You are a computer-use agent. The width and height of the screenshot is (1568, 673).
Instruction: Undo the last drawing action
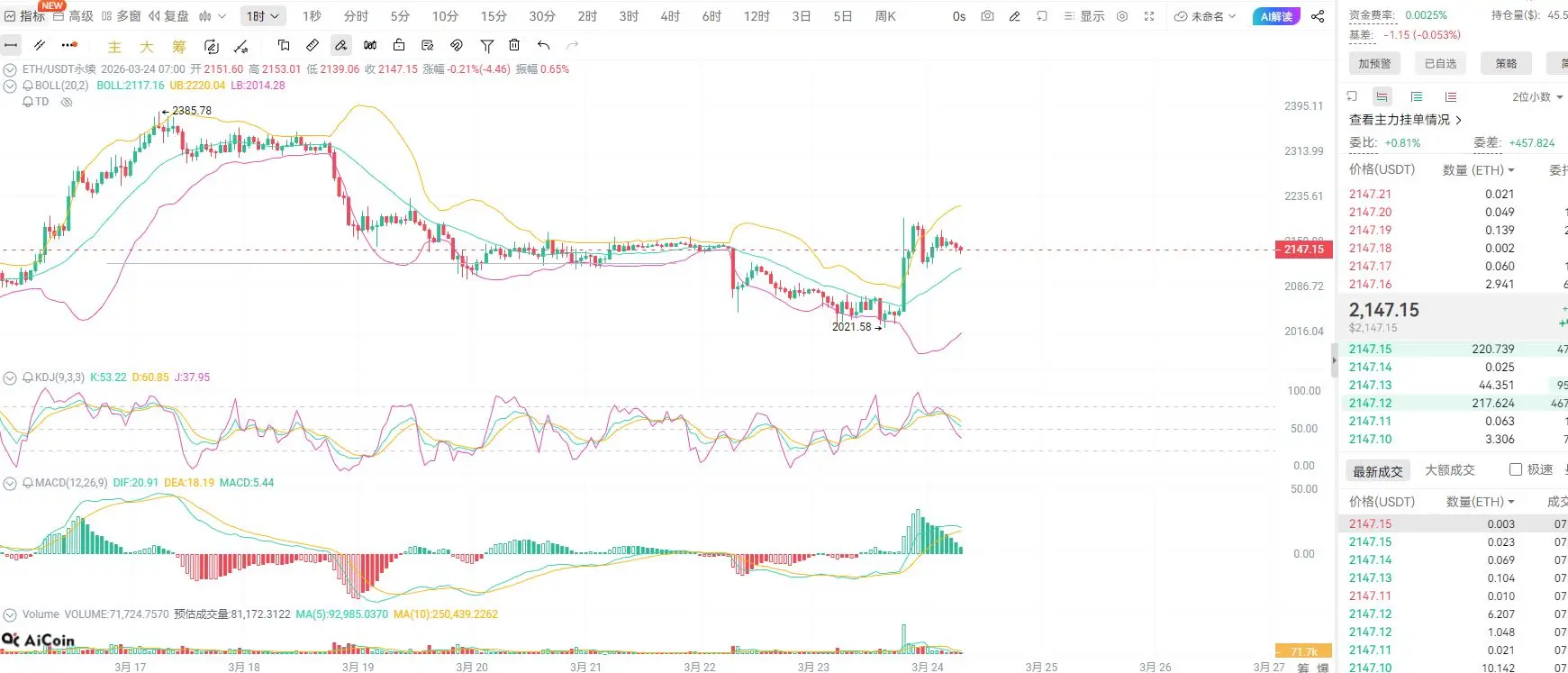(x=543, y=45)
